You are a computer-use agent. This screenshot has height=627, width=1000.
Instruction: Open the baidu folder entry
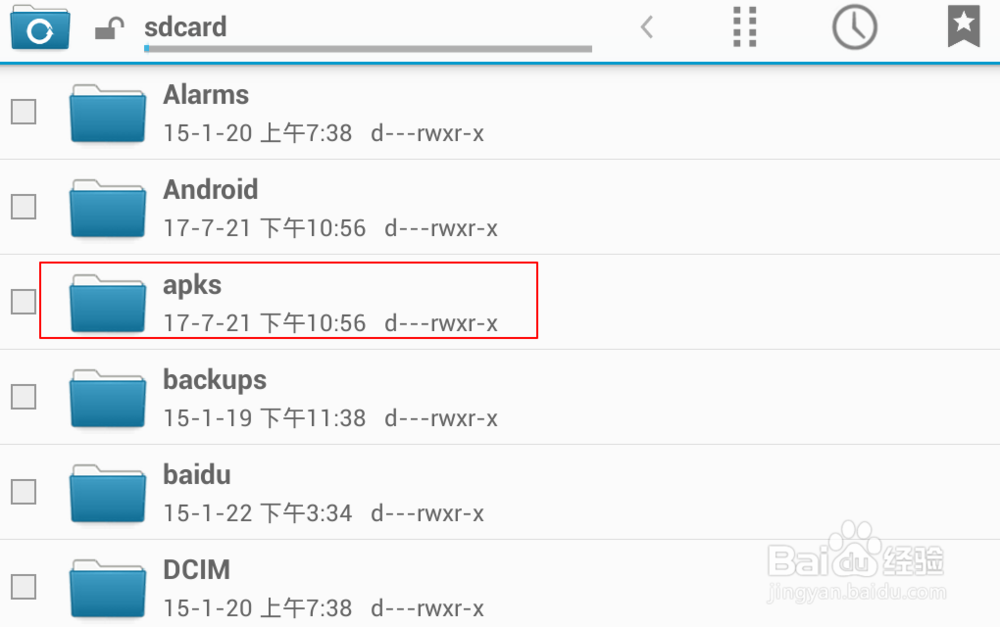[500, 492]
